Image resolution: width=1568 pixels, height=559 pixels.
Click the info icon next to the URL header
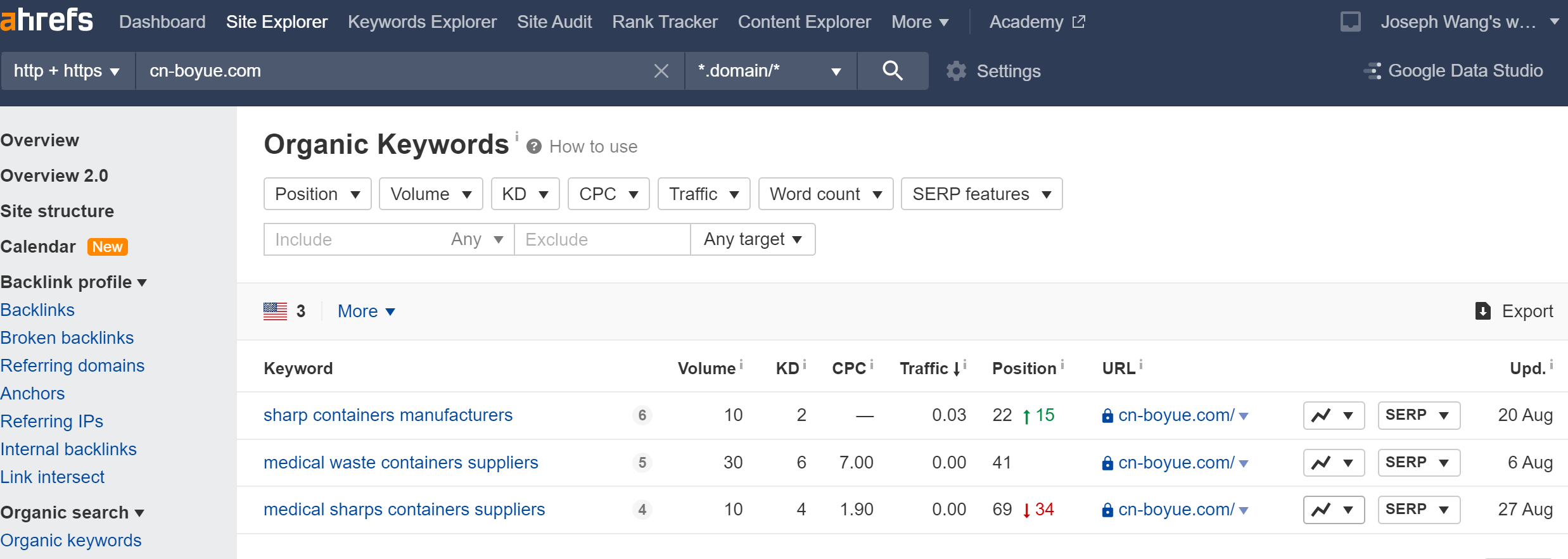[x=1141, y=365]
